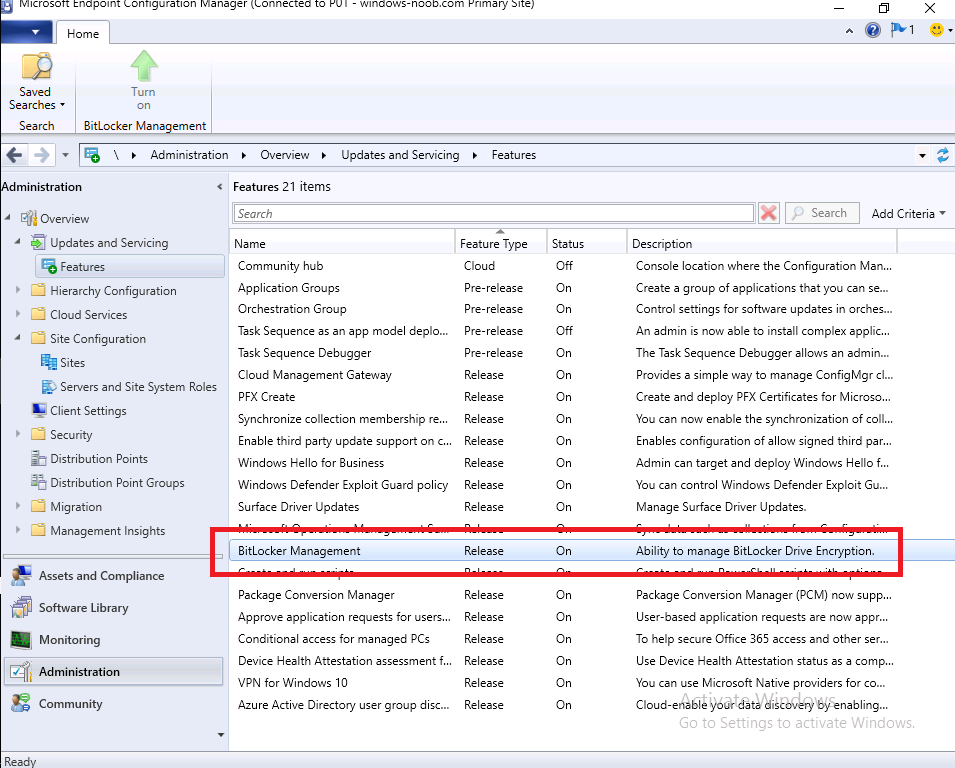The image size is (955, 768).
Task: Expand the Migration node
Action: 18,506
